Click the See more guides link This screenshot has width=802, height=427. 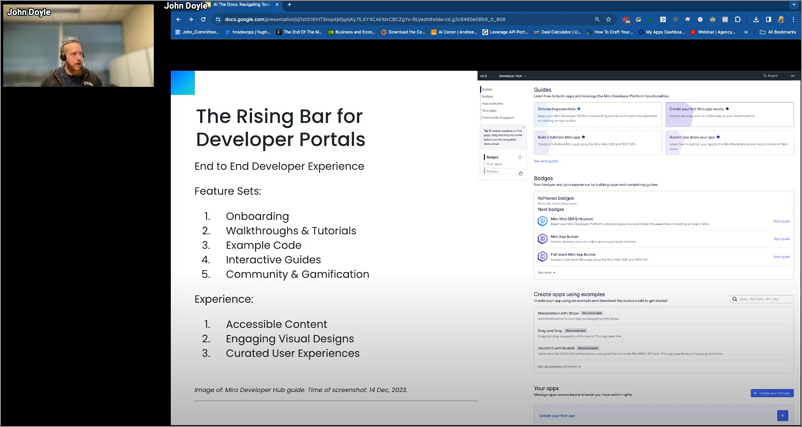[x=546, y=161]
